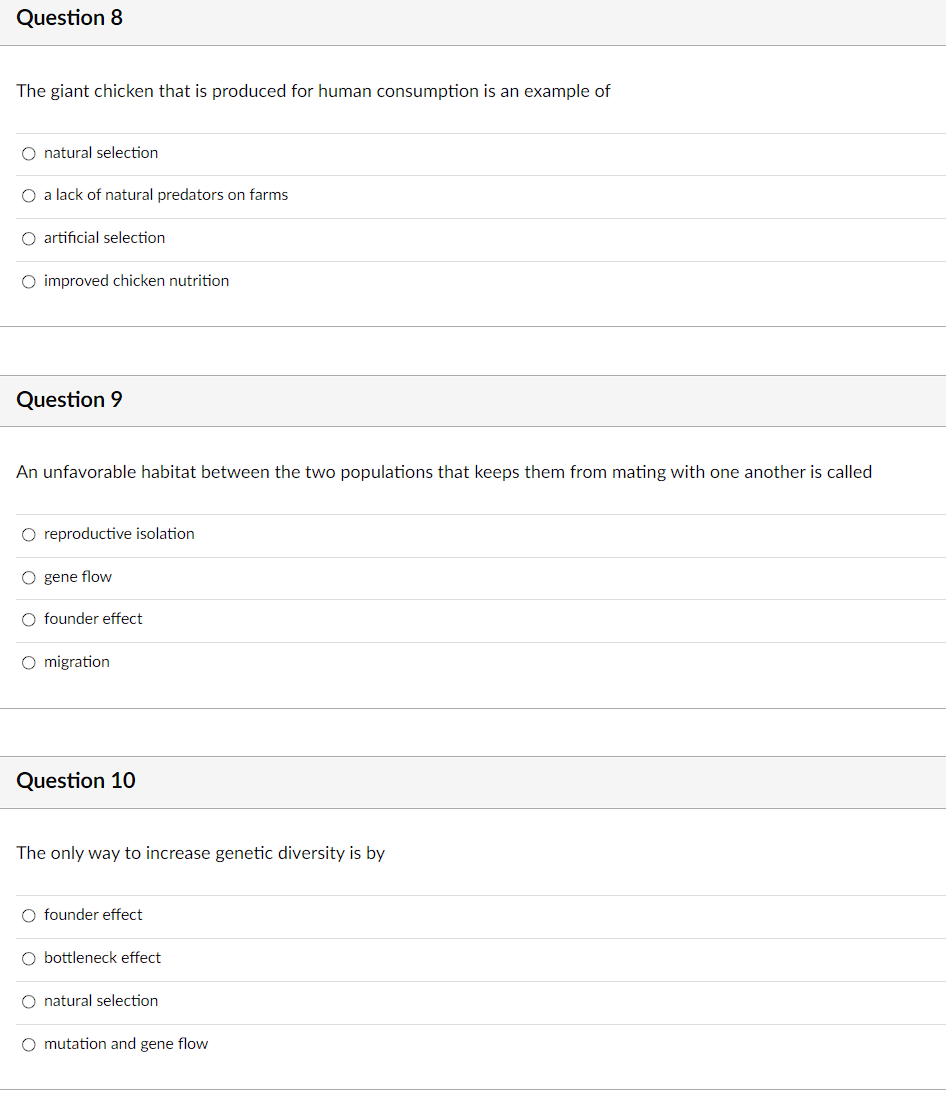Viewport: 946px width, 1094px height.
Task: Choose gene flow as the Question 9 answer
Action: [x=28, y=577]
